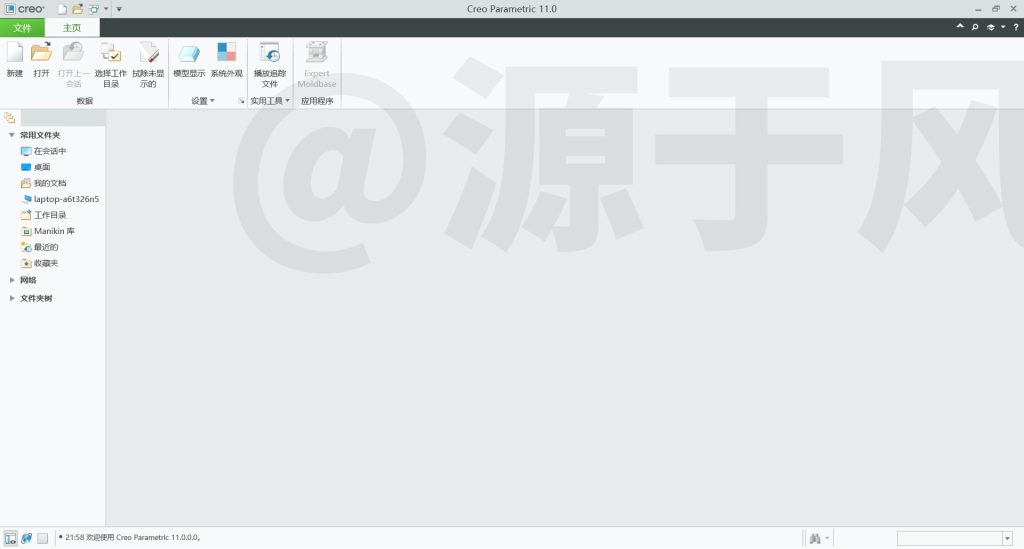Image resolution: width=1024 pixels, height=549 pixels.
Task: Open the windows icon dropdown arrow in quick access toolbar
Action: pyautogui.click(x=106, y=9)
